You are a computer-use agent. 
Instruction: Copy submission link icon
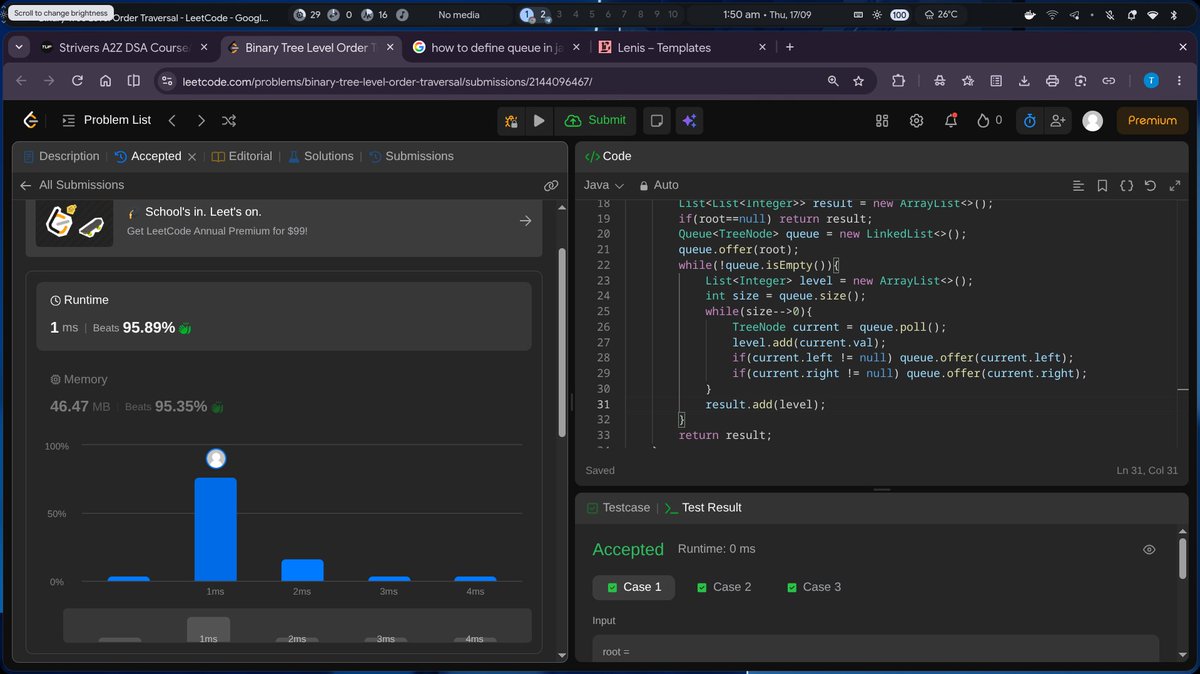[550, 185]
